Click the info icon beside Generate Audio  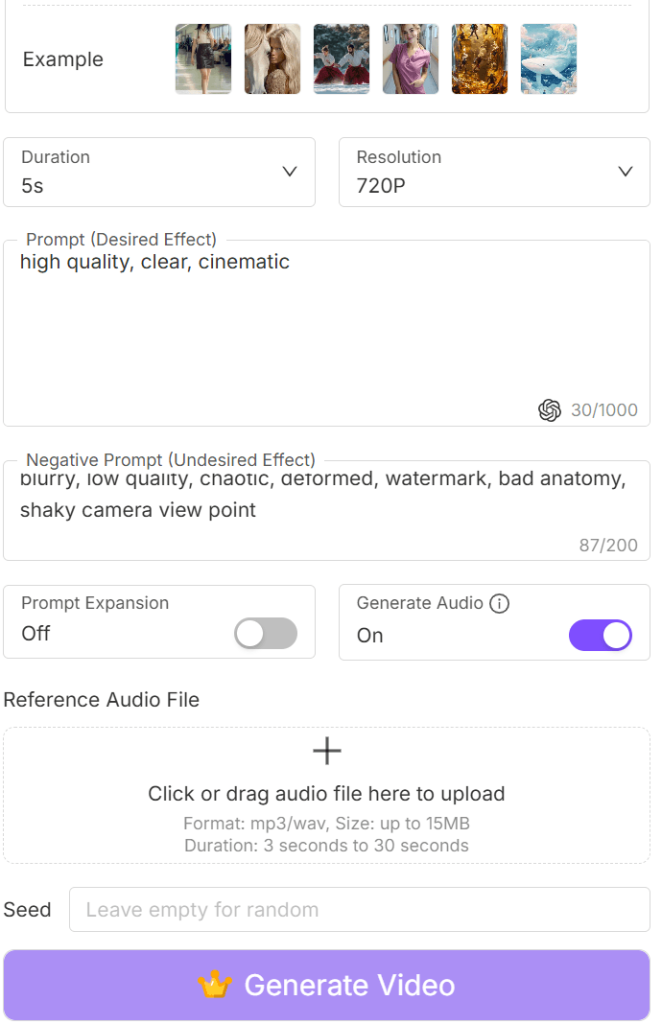click(x=499, y=603)
